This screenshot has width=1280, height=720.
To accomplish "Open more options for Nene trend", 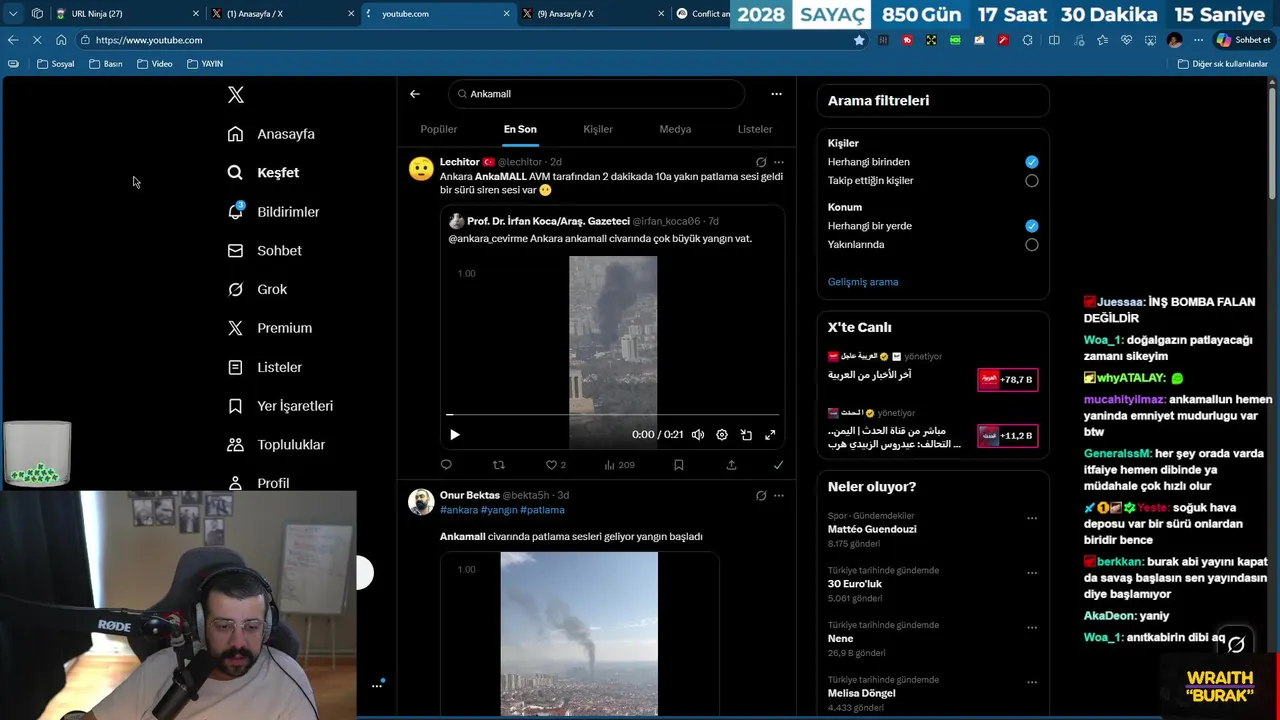I will [x=1031, y=628].
